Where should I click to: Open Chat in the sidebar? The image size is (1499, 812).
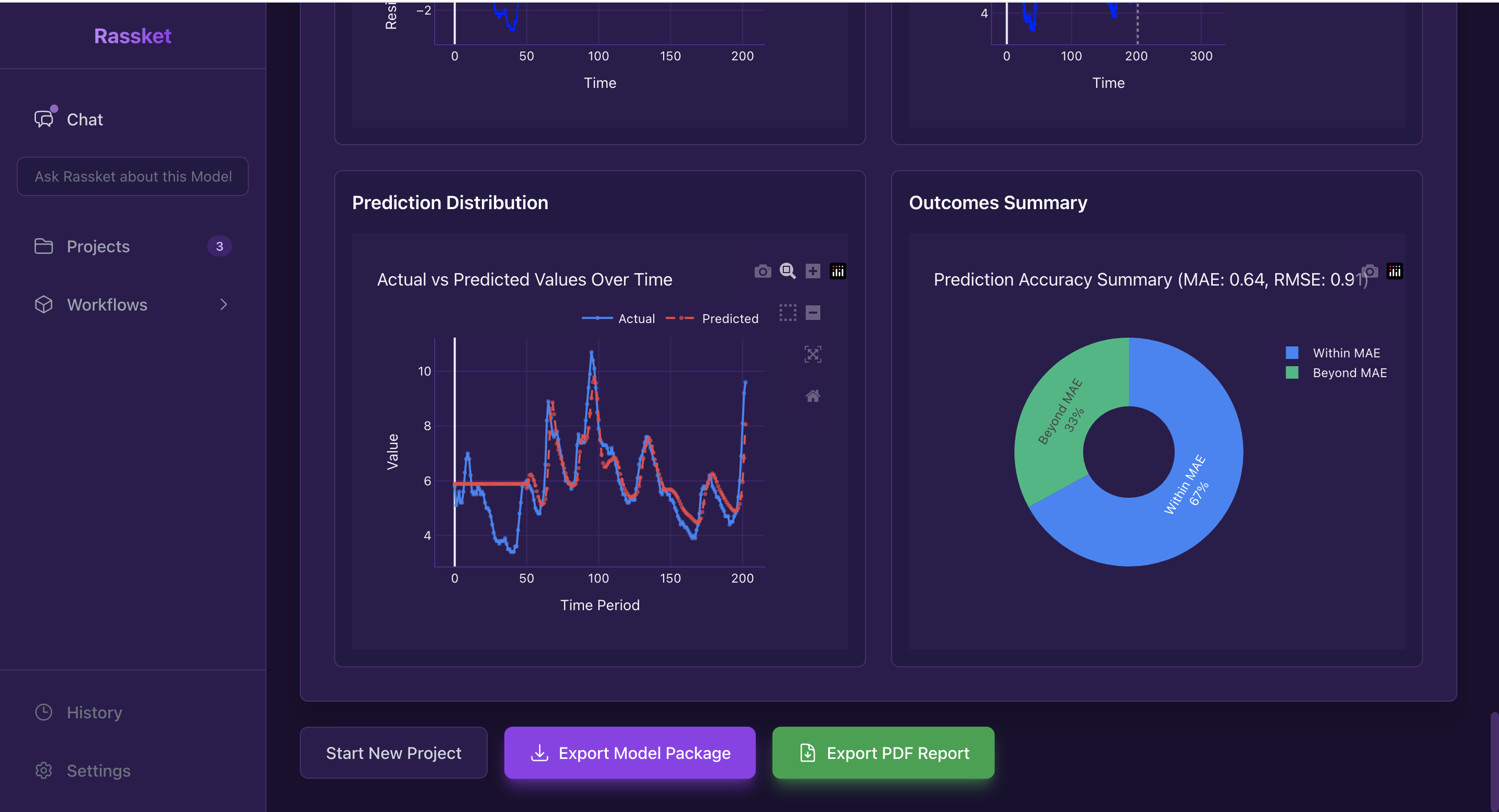(84, 119)
